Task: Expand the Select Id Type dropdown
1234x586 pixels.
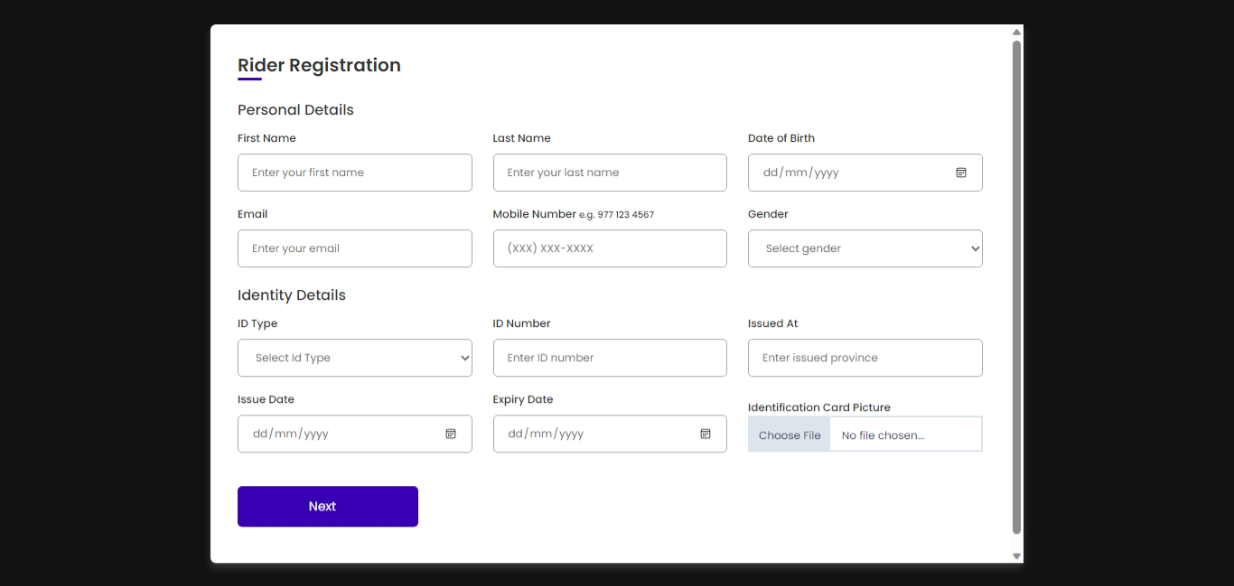Action: click(x=355, y=358)
